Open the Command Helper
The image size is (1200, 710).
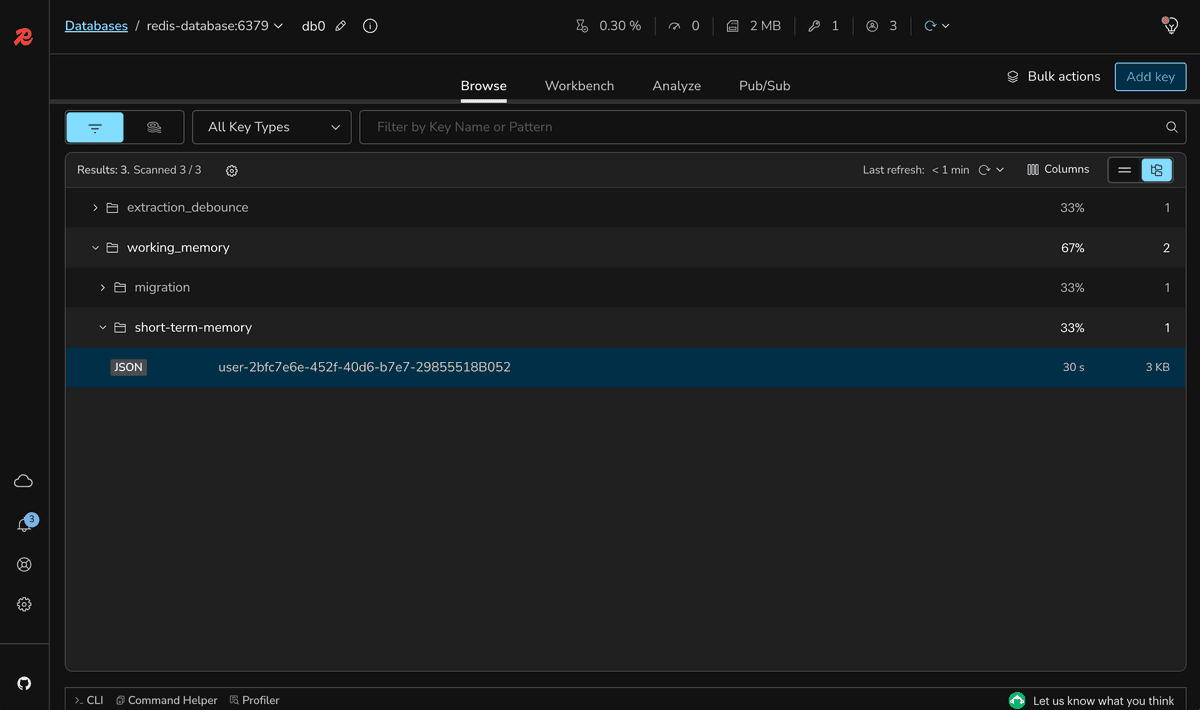coord(166,699)
